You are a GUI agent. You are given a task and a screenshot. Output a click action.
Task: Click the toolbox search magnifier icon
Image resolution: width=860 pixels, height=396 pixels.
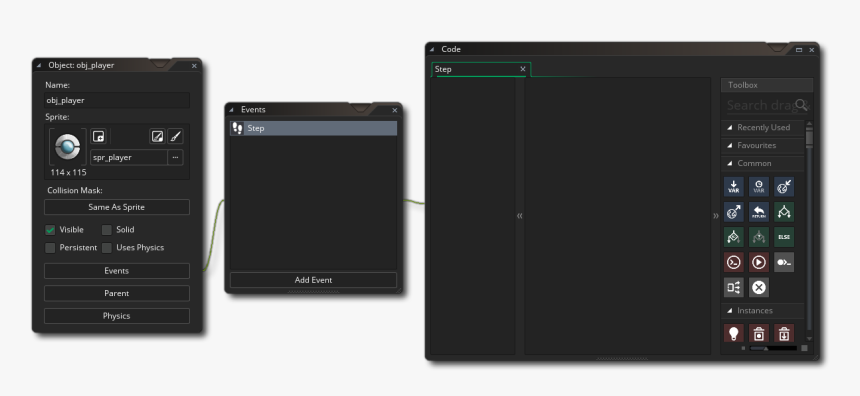click(x=801, y=104)
